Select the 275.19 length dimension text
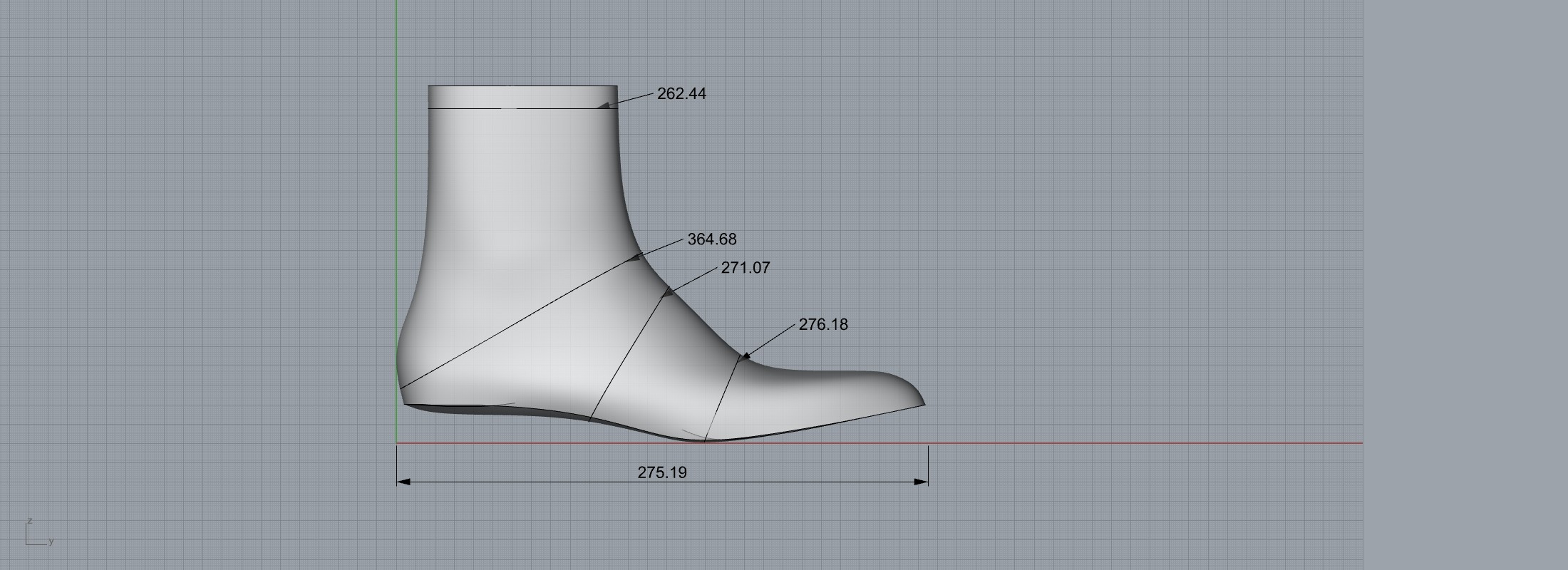Viewport: 1568px width, 570px height. 661,472
